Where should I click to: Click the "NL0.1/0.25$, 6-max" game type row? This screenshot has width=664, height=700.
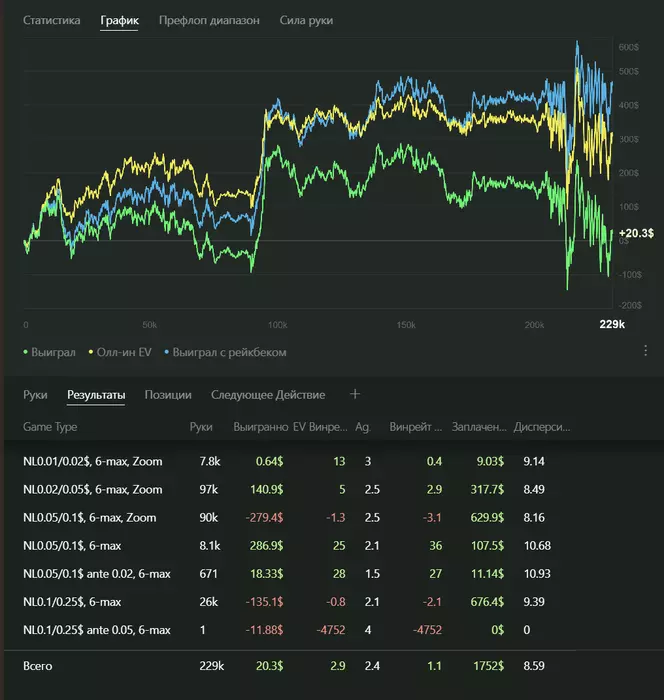[x=71, y=602]
